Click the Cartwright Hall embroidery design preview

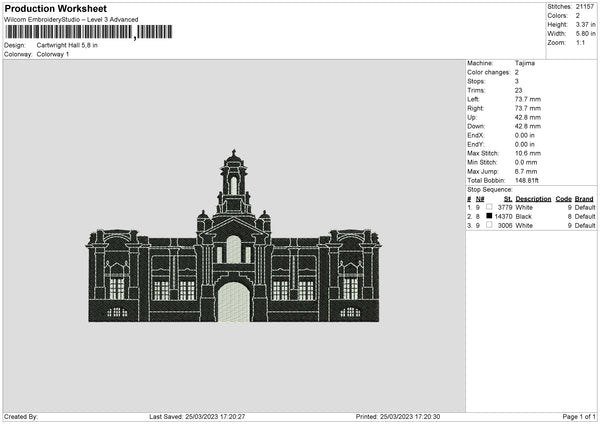[x=233, y=238]
